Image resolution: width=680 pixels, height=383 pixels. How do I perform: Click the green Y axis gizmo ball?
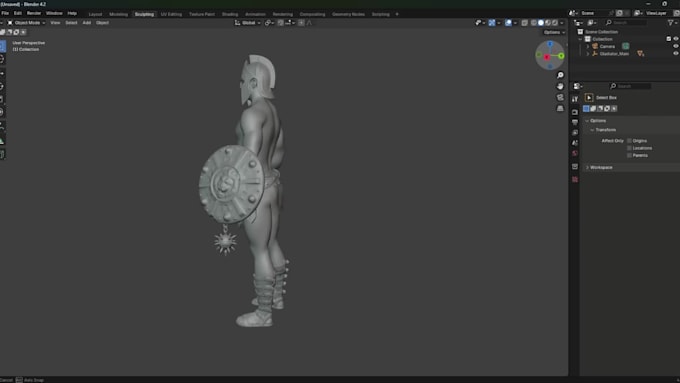click(x=561, y=56)
